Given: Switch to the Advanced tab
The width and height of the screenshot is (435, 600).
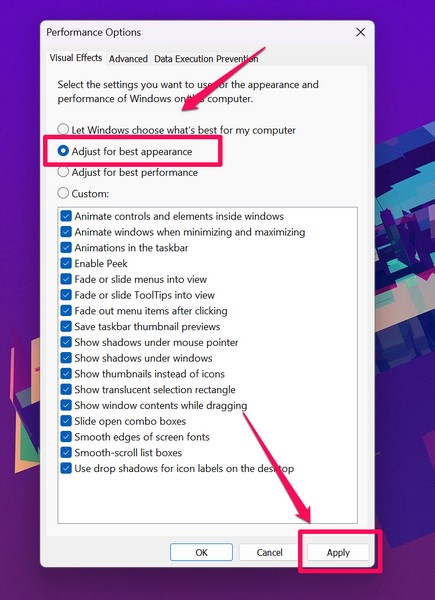Looking at the screenshot, I should pyautogui.click(x=128, y=59).
